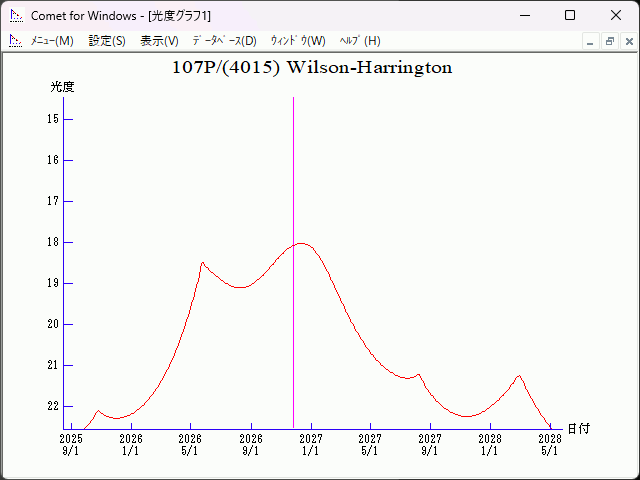Open the ヘルプ(H) help menu
Viewport: 640px width, 480px height.
pos(360,41)
